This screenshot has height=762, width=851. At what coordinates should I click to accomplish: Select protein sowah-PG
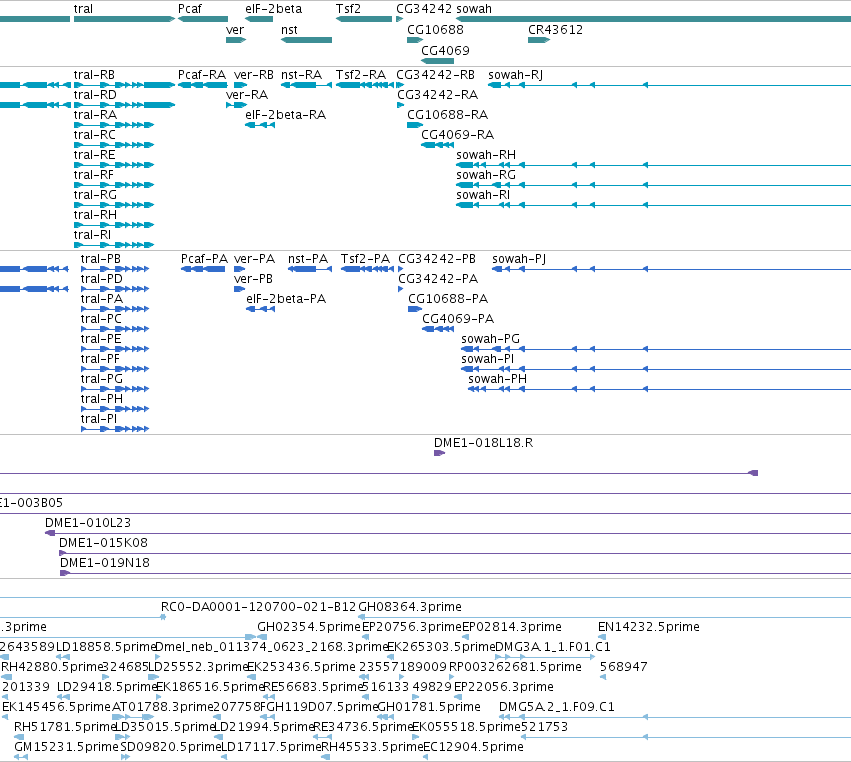[x=491, y=339]
